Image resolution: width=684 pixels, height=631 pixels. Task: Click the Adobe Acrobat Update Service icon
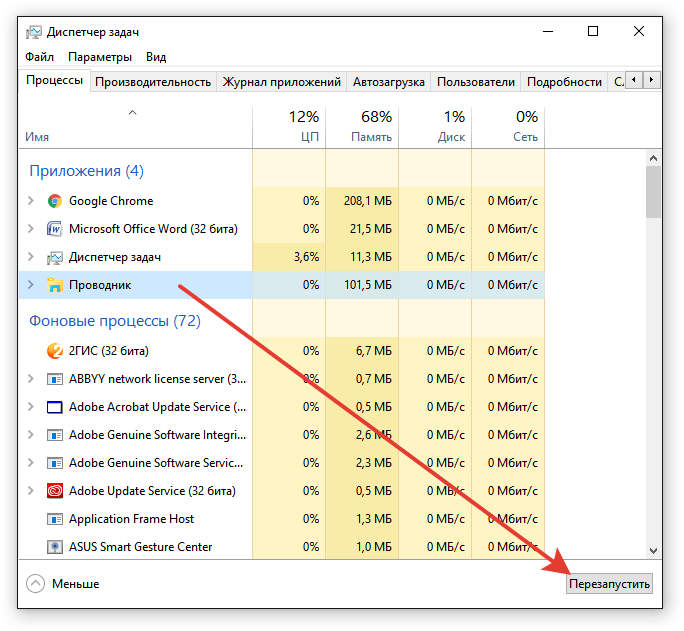55,407
